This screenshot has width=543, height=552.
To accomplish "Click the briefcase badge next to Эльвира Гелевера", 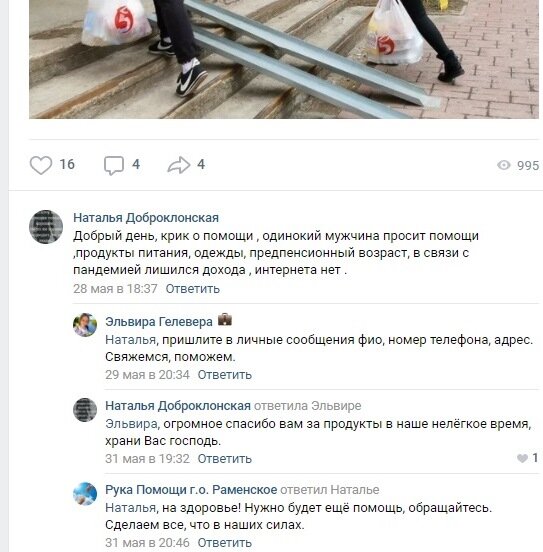I will tap(225, 320).
